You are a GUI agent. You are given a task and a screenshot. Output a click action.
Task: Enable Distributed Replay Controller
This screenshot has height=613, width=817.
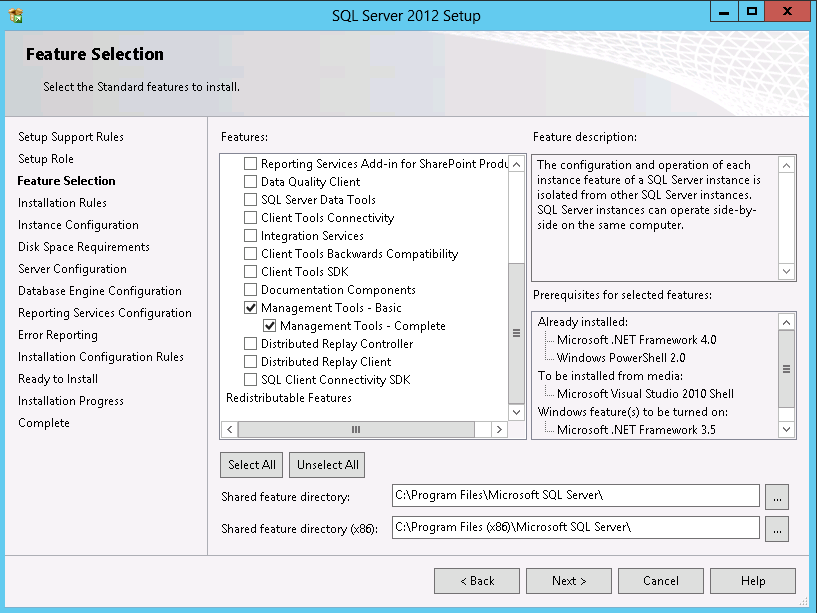pos(250,343)
